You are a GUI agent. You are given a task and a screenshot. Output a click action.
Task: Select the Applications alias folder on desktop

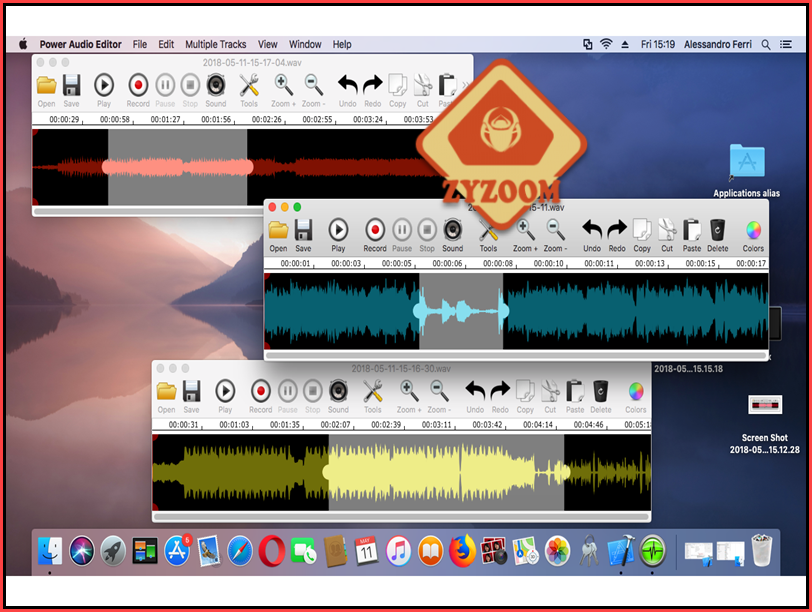[747, 171]
